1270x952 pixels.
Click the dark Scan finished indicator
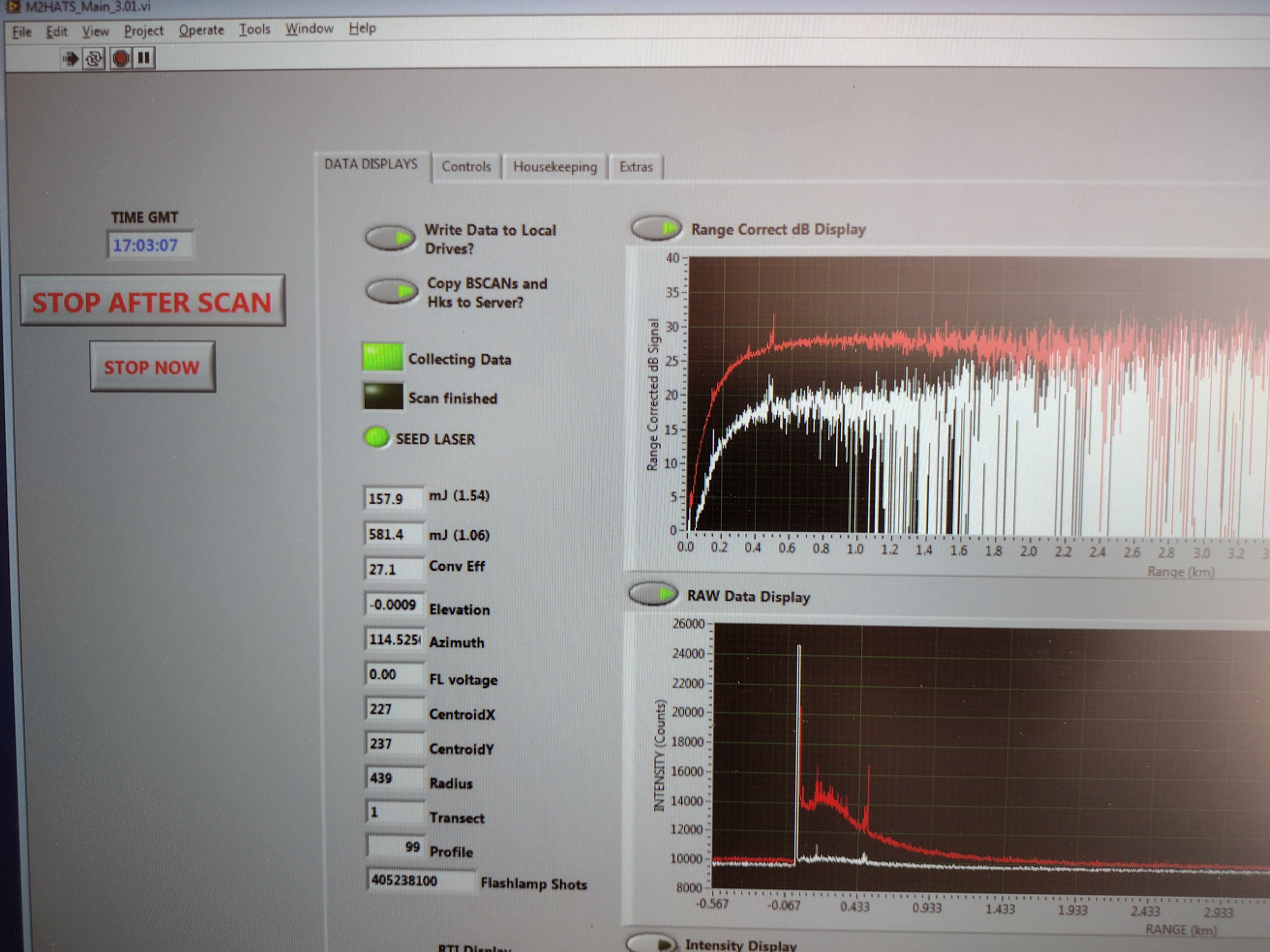pyautogui.click(x=383, y=397)
